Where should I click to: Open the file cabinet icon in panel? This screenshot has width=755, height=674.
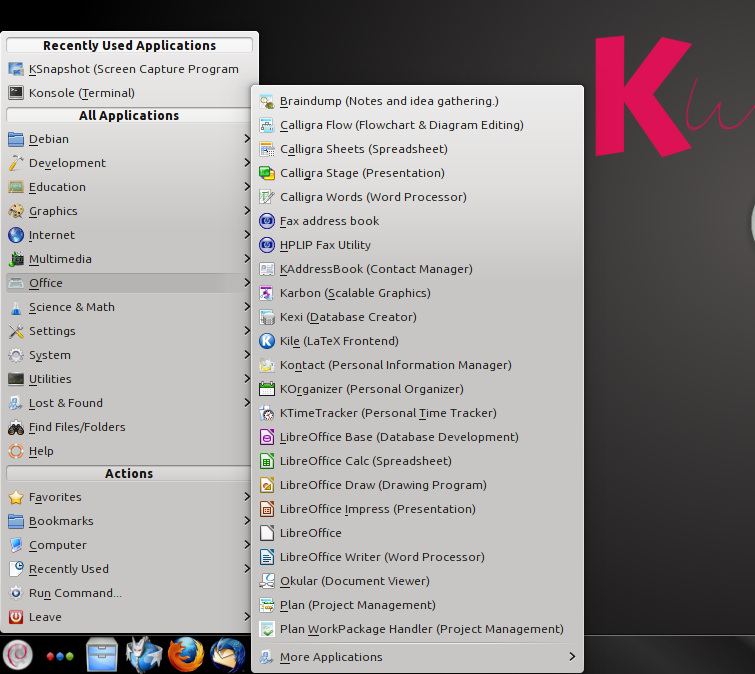102,655
